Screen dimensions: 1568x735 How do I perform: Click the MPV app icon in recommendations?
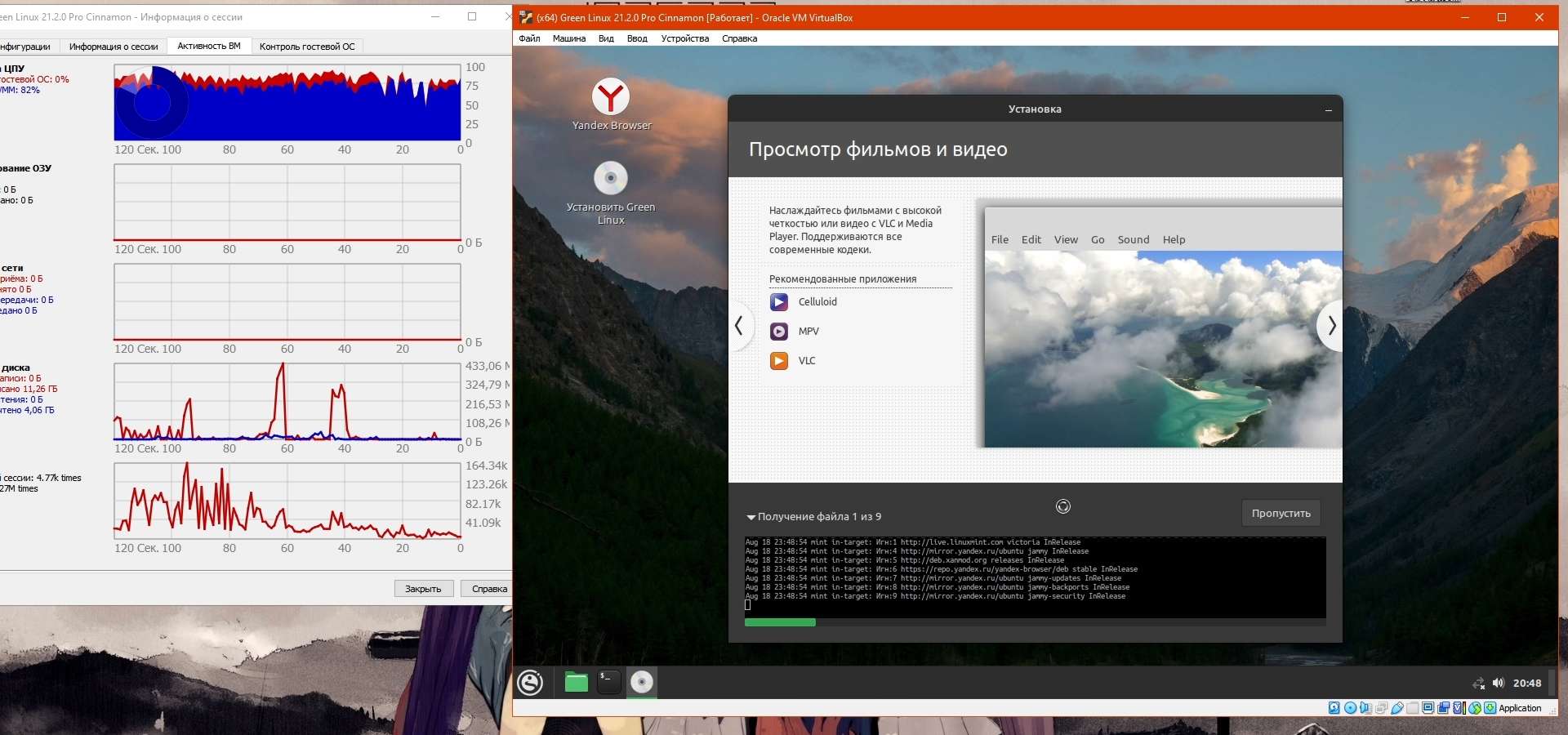pyautogui.click(x=779, y=332)
